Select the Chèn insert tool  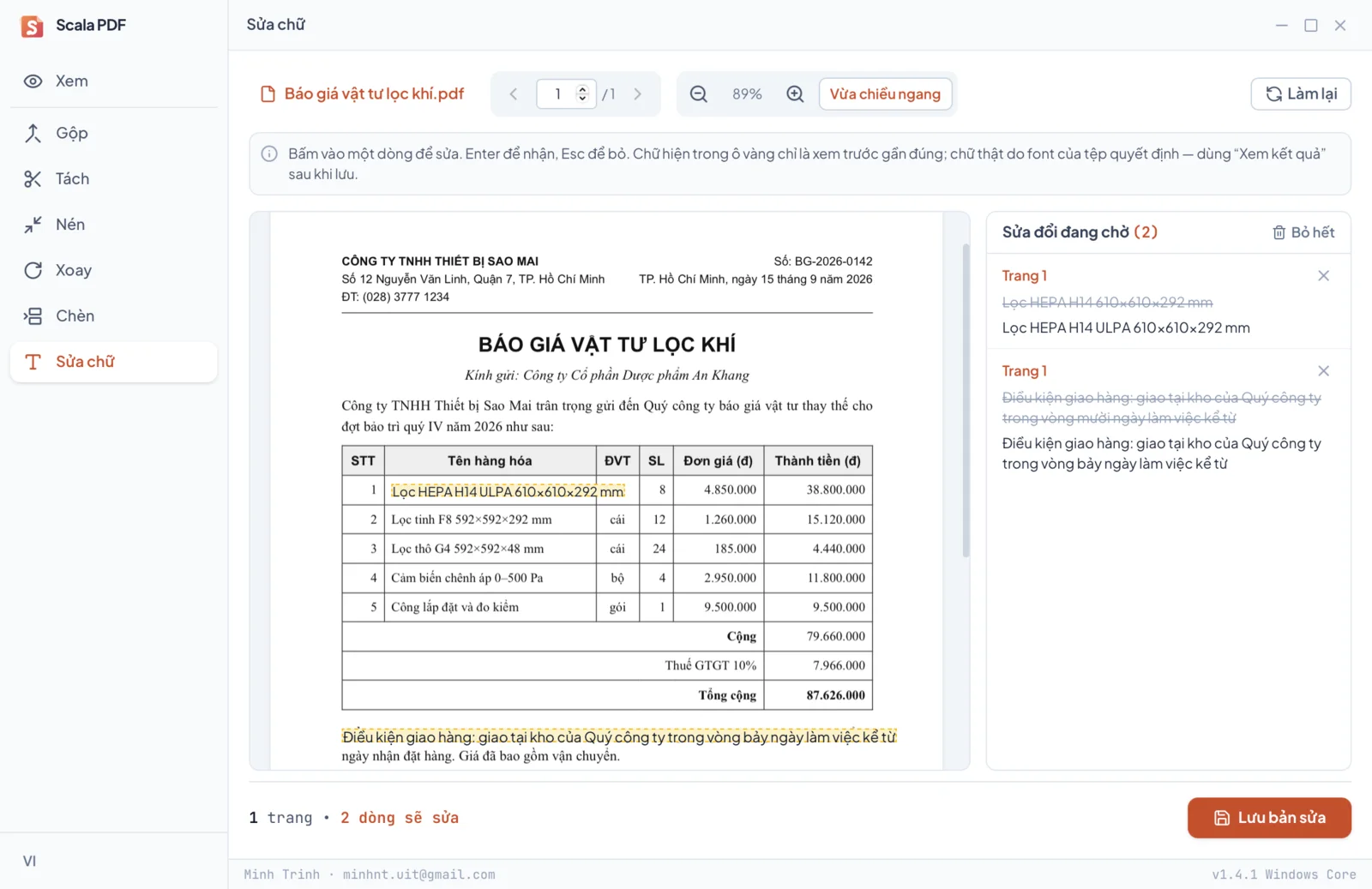point(113,315)
